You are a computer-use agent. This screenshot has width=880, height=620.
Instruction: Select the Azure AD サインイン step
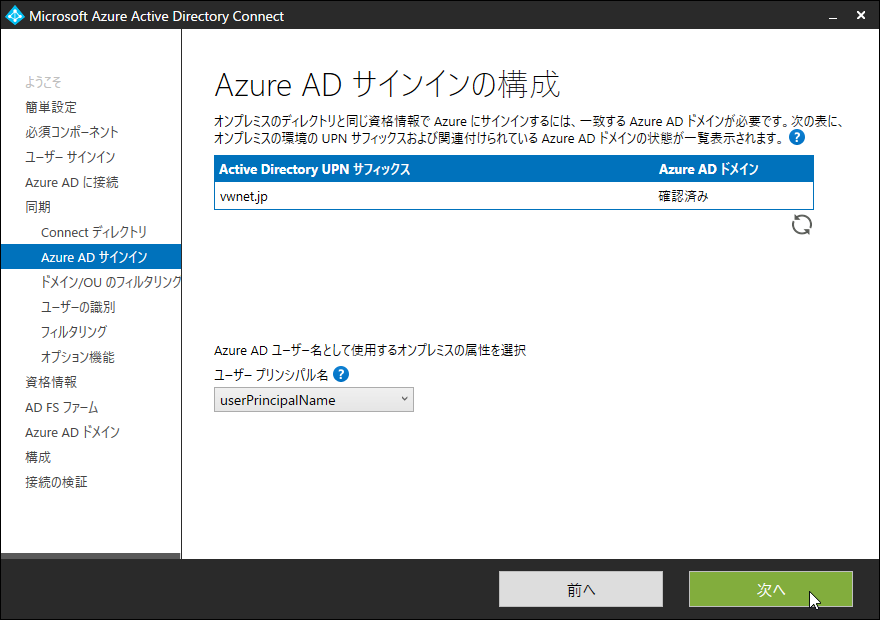[91, 257]
